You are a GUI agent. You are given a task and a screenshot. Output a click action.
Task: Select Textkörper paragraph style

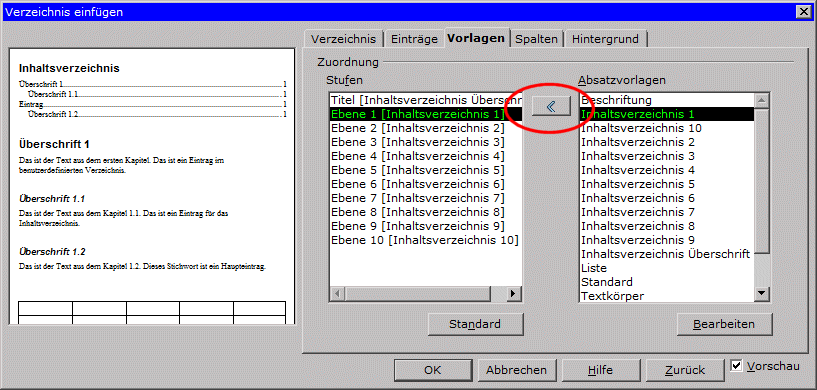(x=667, y=296)
